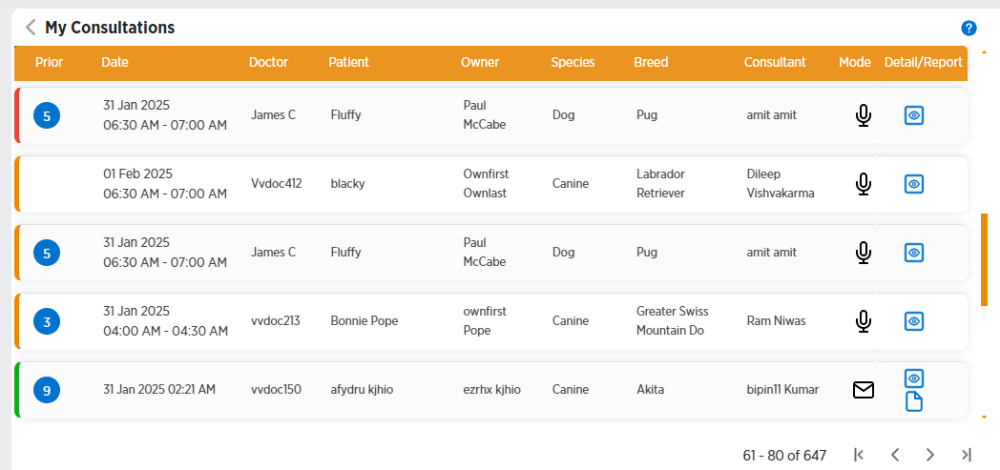The width and height of the screenshot is (1000, 470).
Task: Sort by the Doctor column header
Action: click(x=268, y=62)
